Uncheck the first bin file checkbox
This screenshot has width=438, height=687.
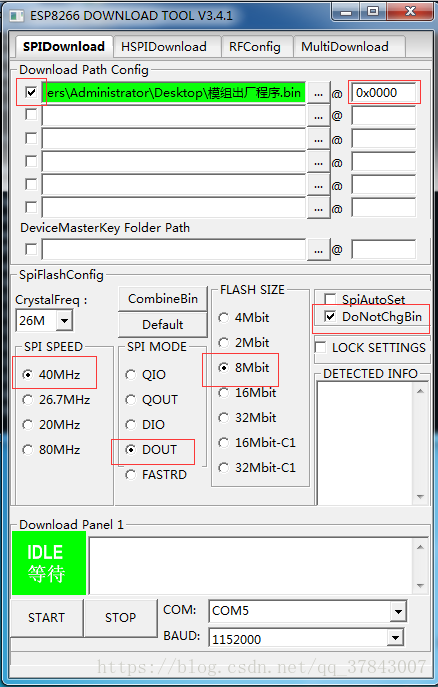coord(31,92)
